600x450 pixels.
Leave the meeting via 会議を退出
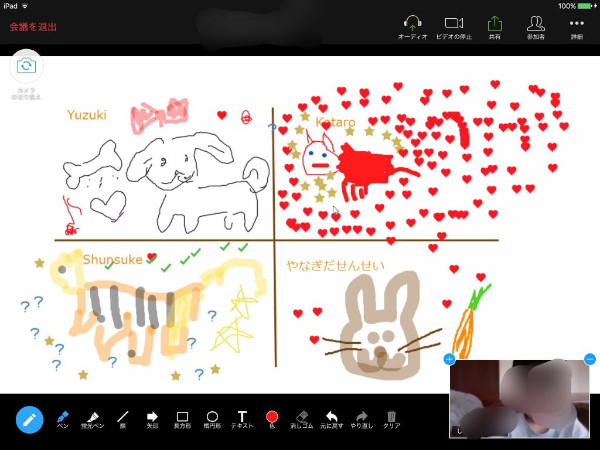click(x=33, y=27)
